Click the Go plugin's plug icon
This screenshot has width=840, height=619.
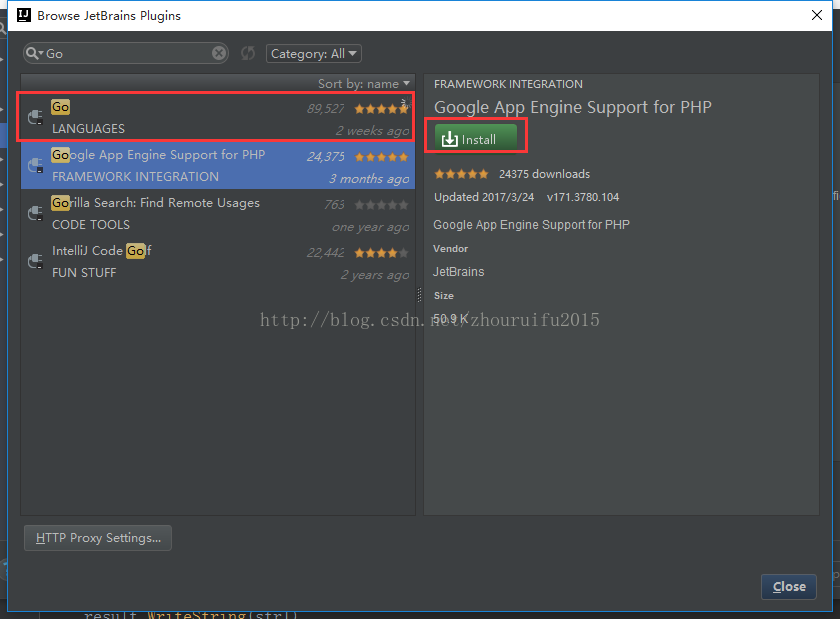coord(35,117)
